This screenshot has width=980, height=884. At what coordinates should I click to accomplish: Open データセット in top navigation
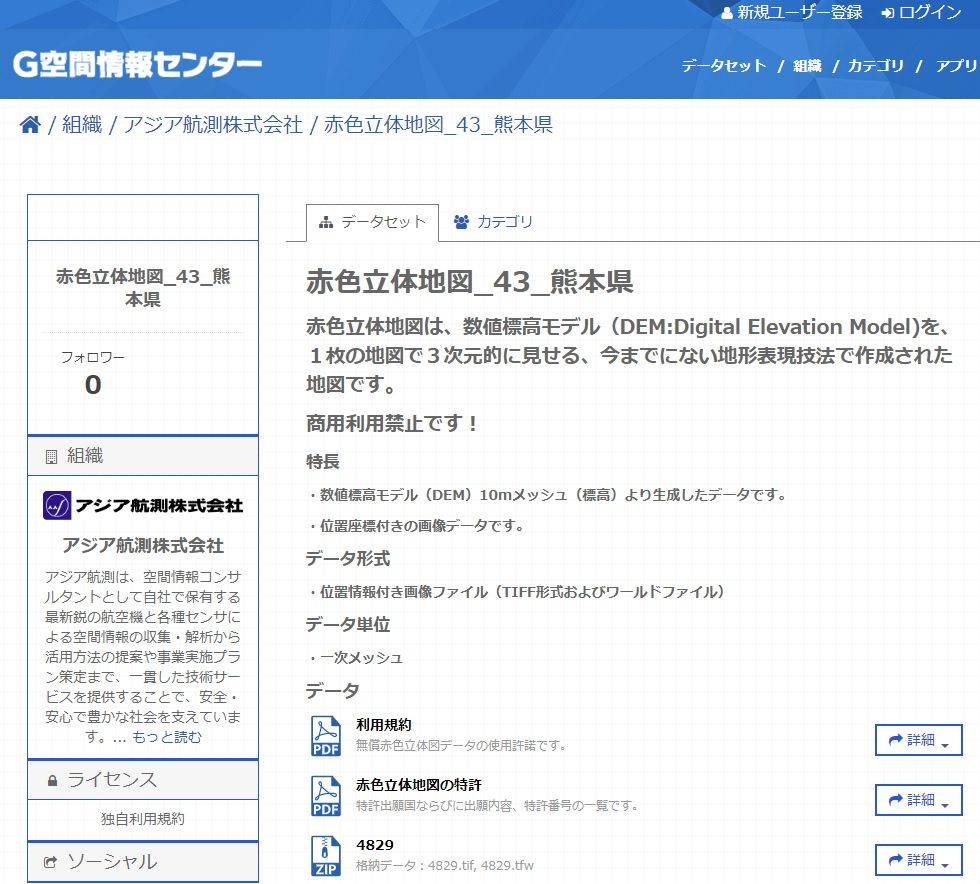coord(723,66)
